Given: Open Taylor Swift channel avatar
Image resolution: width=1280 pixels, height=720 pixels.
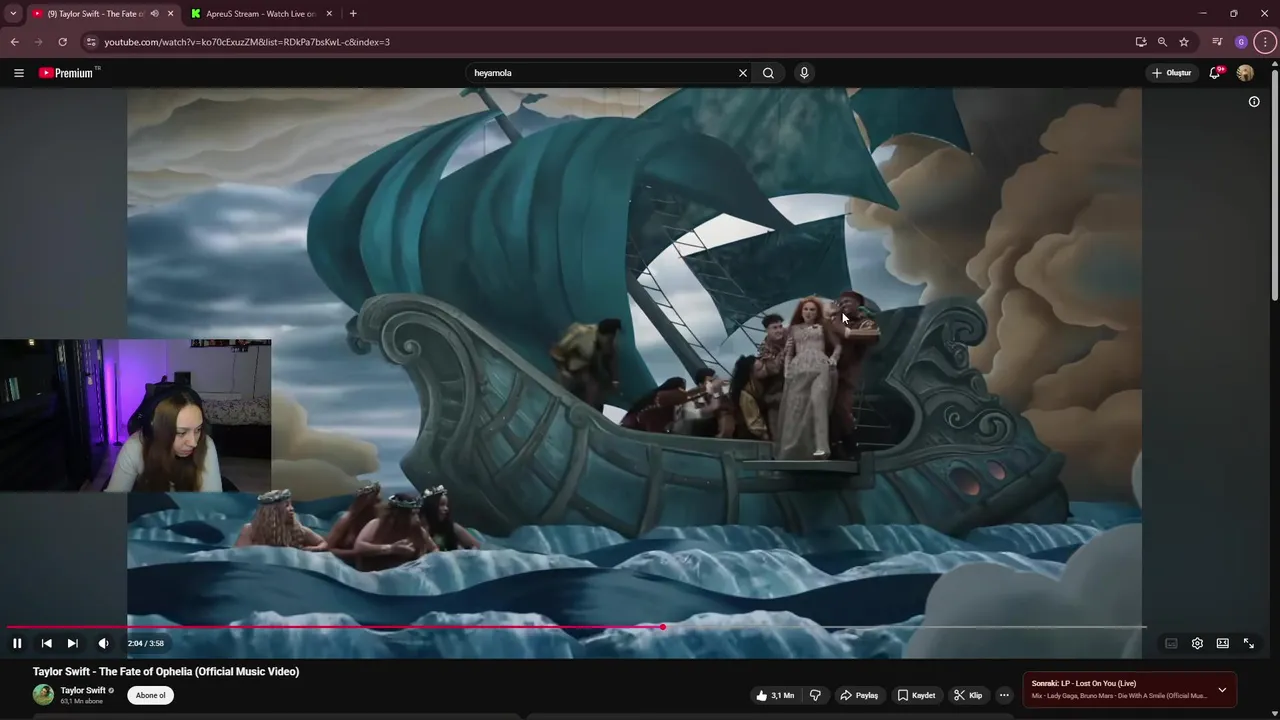Looking at the screenshot, I should pos(43,695).
